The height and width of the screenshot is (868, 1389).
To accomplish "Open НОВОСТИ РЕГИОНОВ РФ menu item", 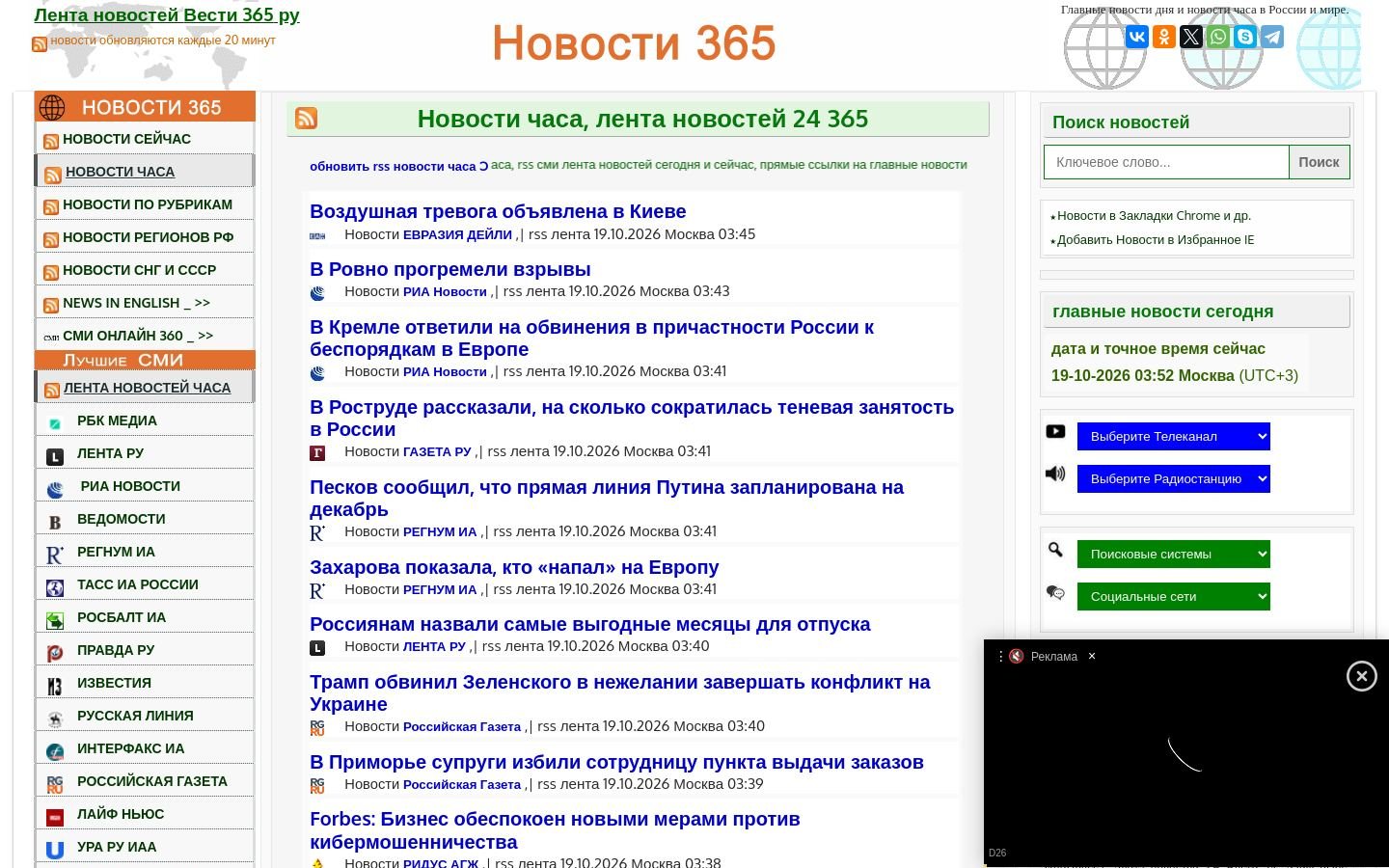I will pyautogui.click(x=145, y=237).
